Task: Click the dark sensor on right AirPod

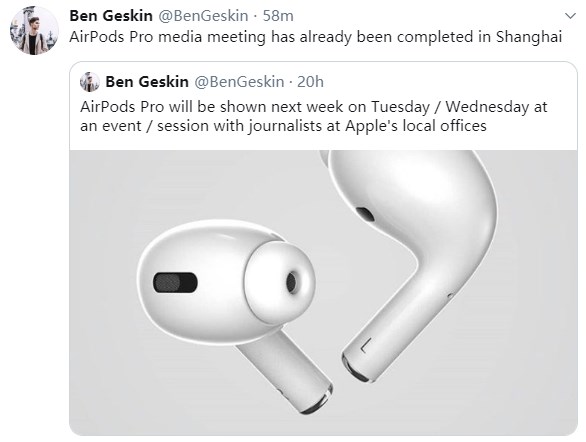Action: point(365,214)
